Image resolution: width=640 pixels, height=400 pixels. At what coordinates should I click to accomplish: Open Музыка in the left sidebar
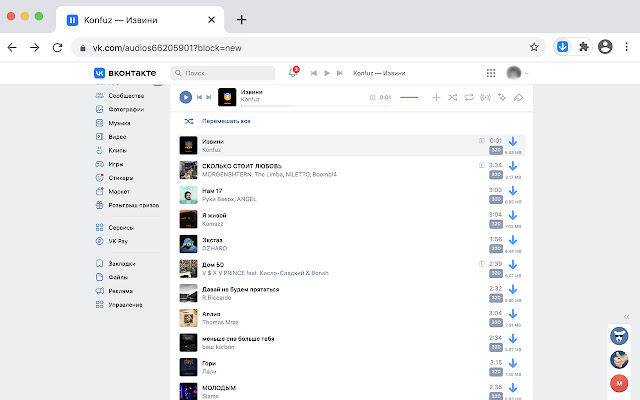[119, 122]
